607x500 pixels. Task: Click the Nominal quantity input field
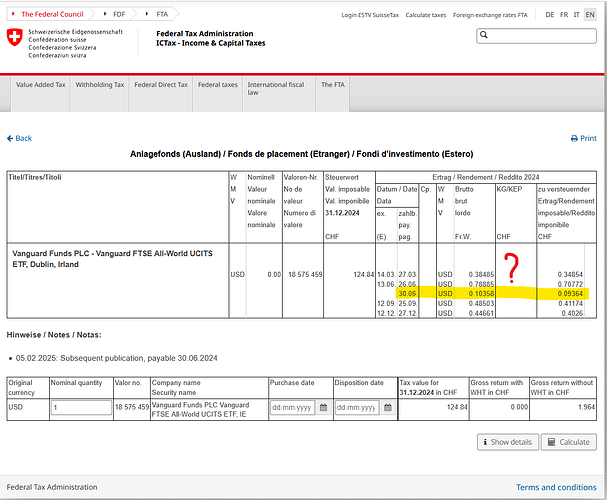pos(80,408)
